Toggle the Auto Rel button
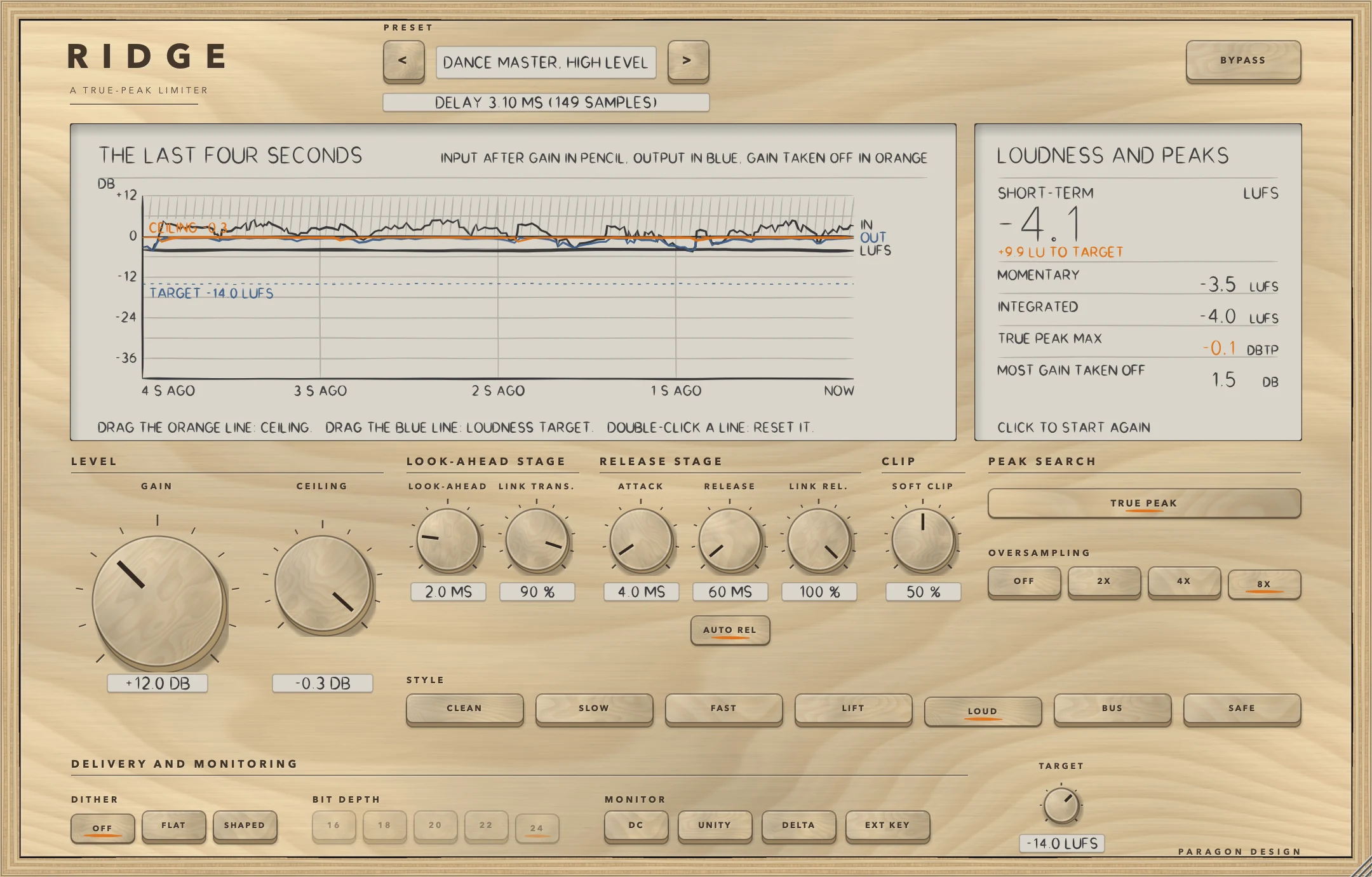 click(x=730, y=630)
